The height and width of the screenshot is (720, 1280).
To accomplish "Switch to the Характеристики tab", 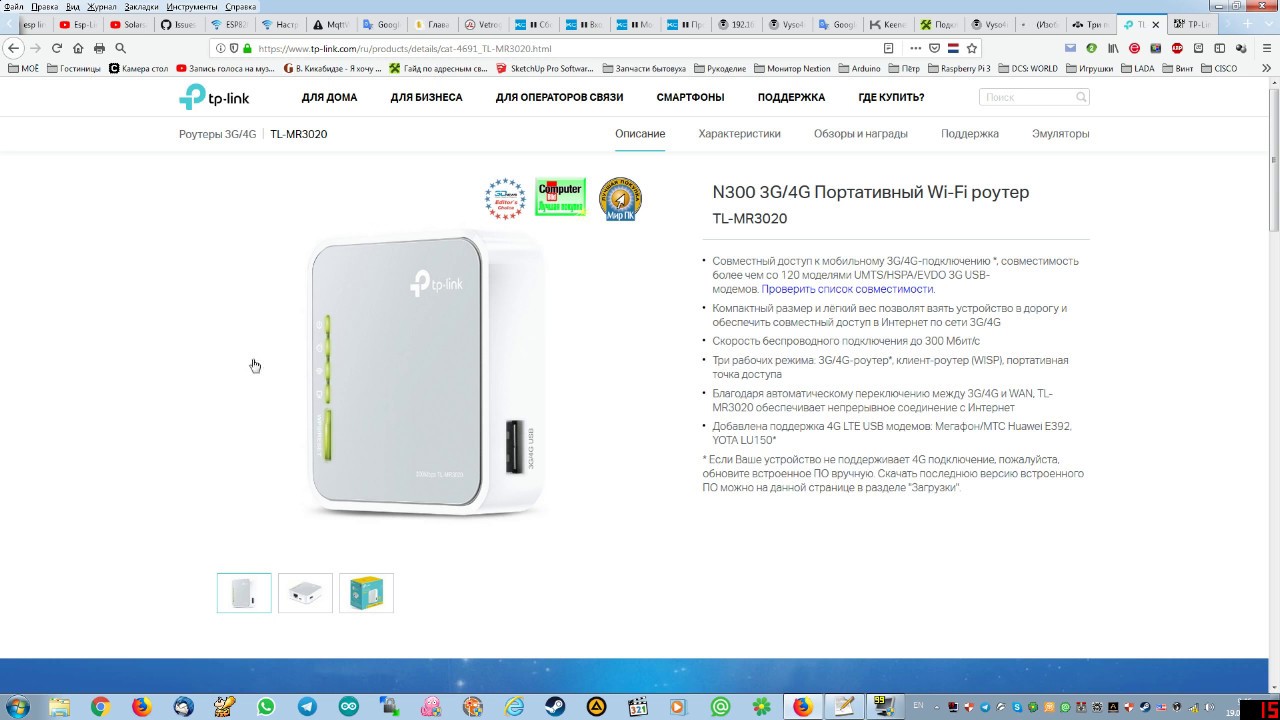I will tap(739, 133).
